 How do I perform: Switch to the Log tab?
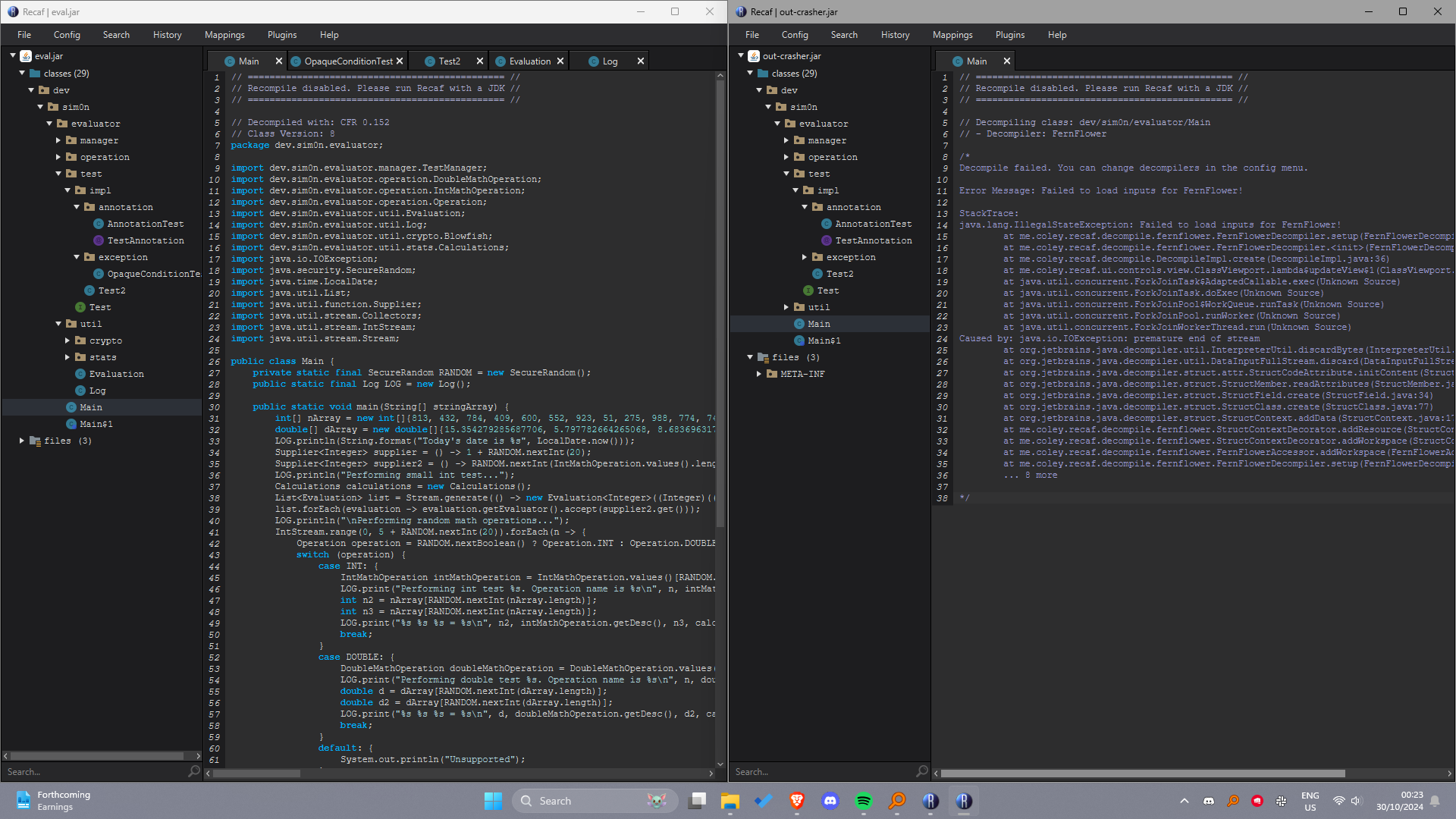coord(610,61)
